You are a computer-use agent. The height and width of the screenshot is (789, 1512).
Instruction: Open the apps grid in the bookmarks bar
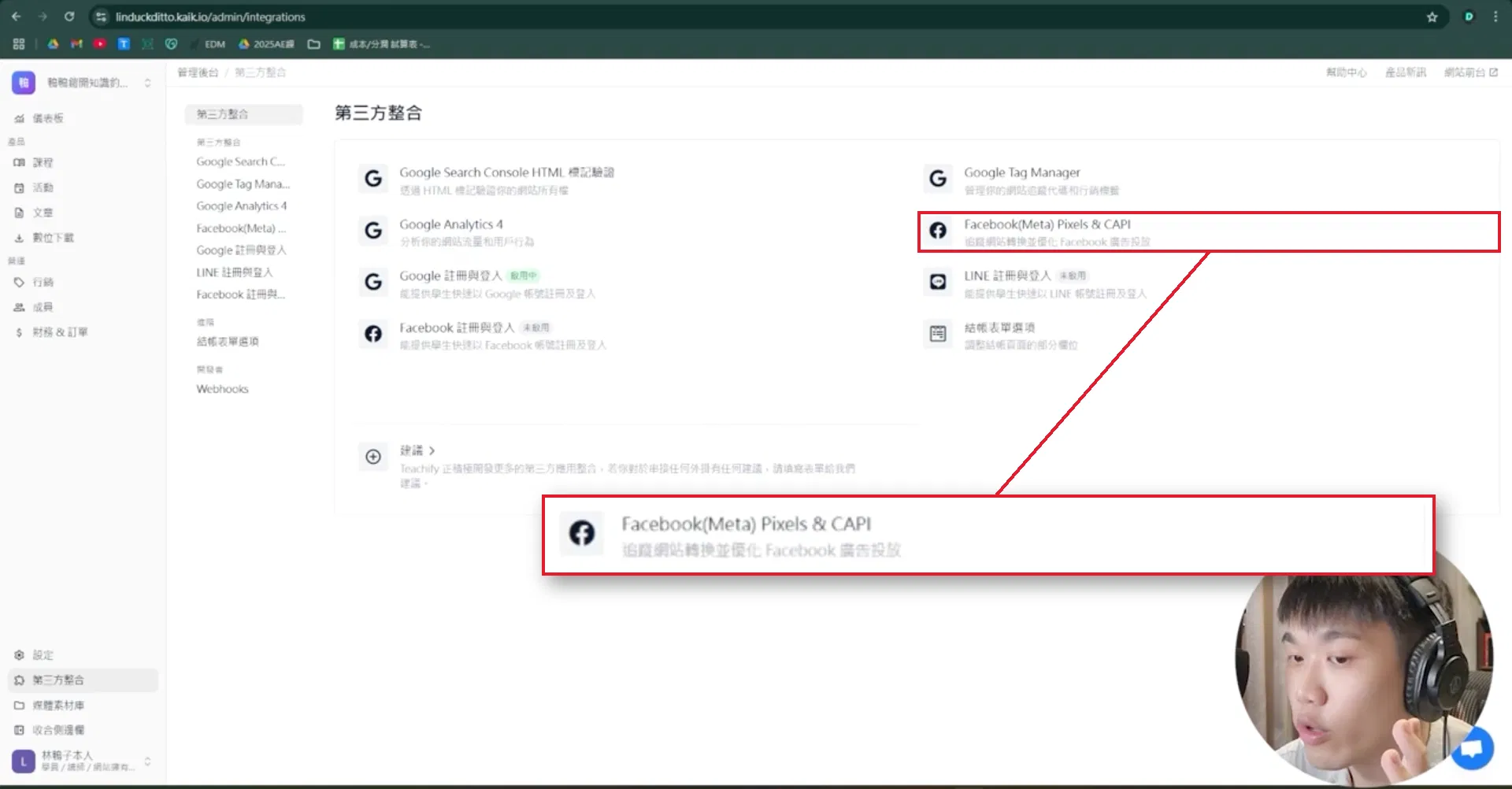pos(19,44)
